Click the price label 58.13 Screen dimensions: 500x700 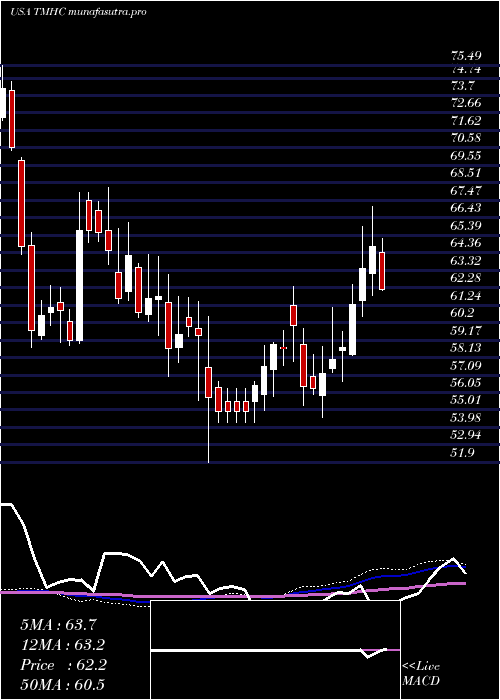(x=466, y=348)
